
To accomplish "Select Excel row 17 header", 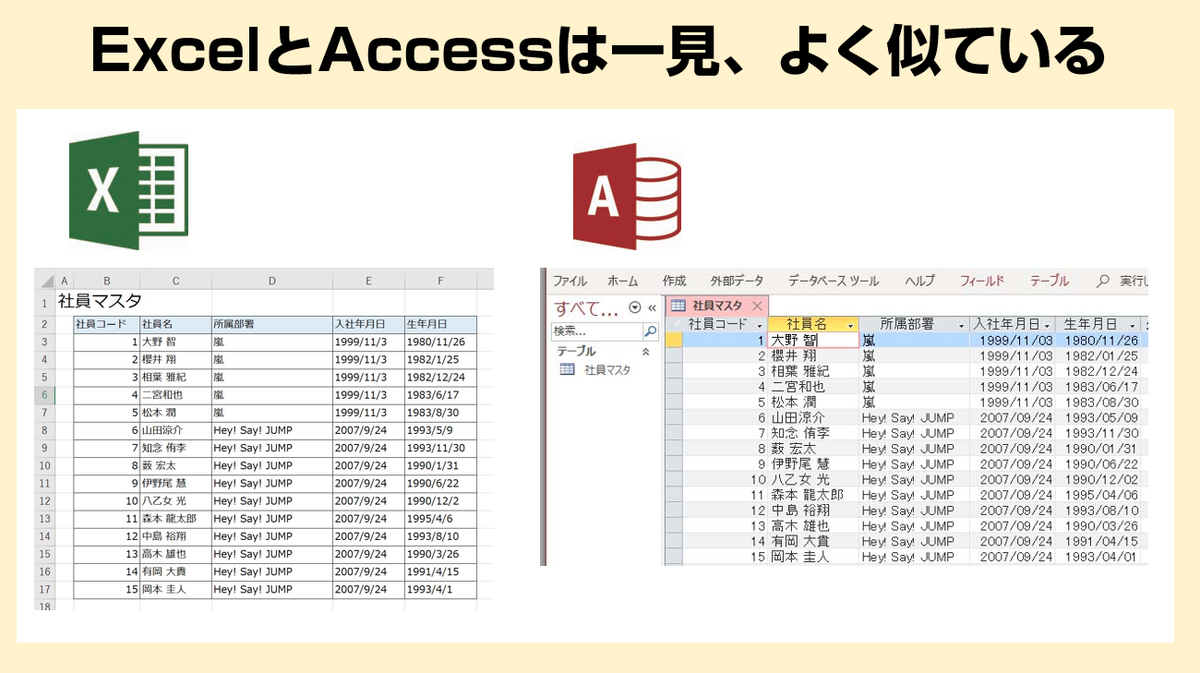I will [44, 590].
